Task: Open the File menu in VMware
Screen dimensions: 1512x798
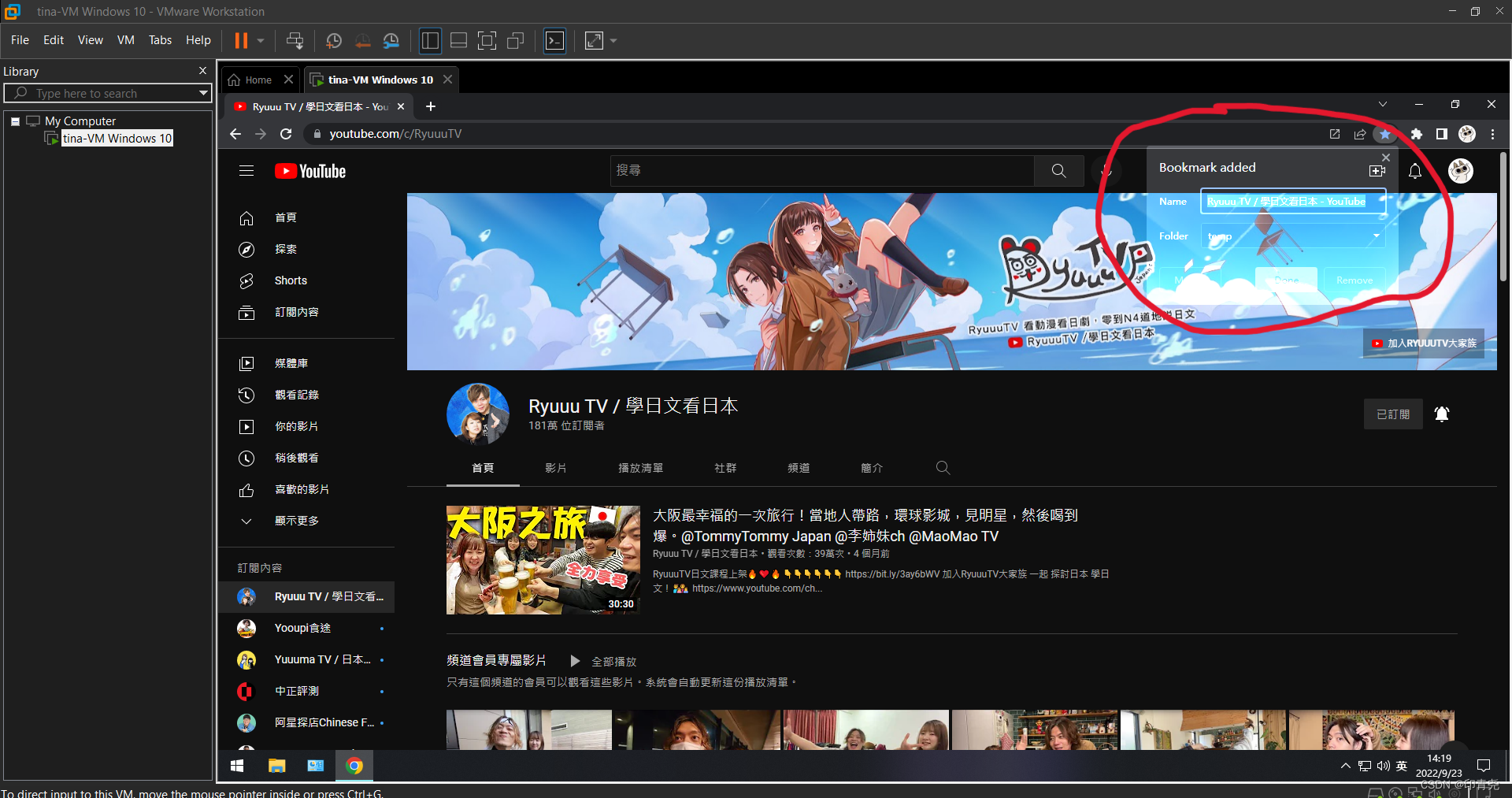Action: pos(20,40)
